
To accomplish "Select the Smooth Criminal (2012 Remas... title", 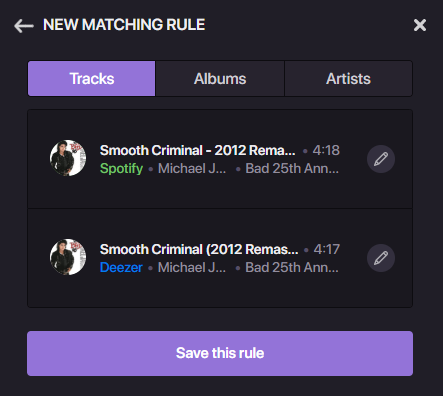I will coord(199,249).
